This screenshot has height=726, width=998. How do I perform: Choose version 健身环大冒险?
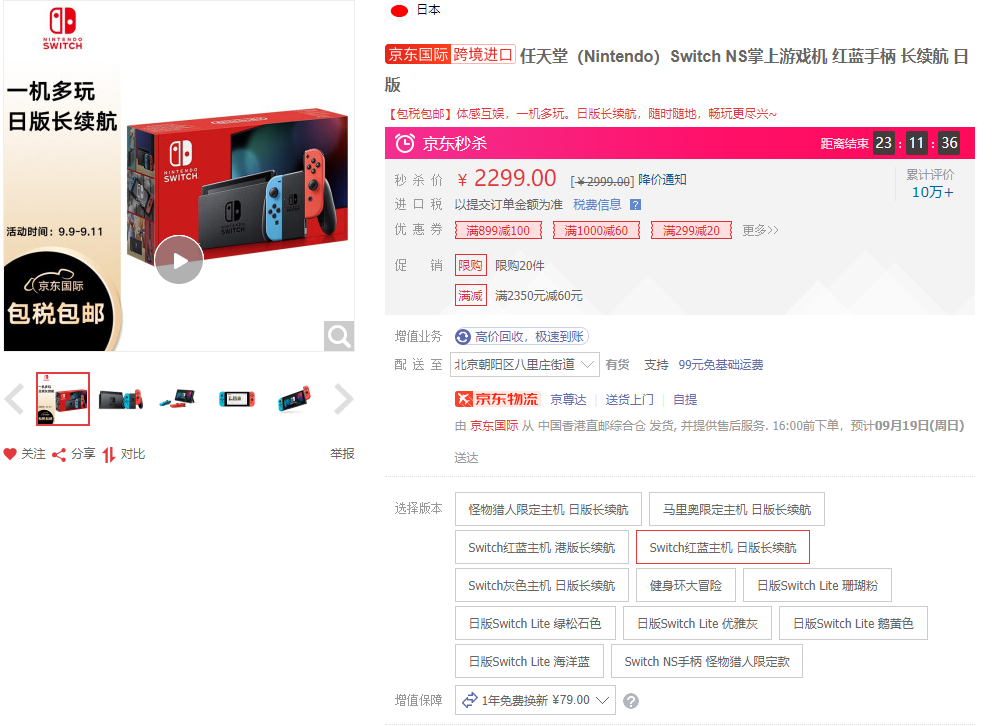(685, 585)
